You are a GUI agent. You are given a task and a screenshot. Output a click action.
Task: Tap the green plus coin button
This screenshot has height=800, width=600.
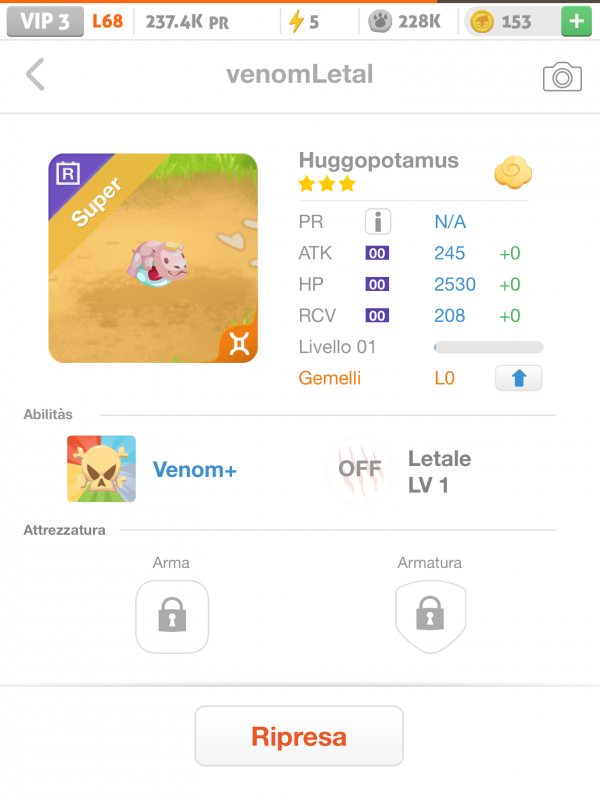575,21
